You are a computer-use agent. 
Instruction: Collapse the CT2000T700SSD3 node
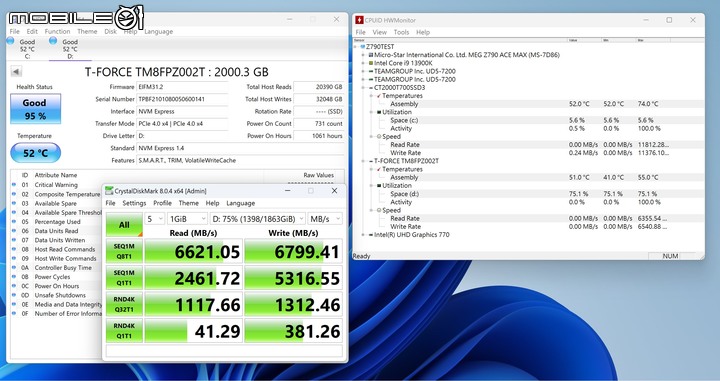click(x=364, y=88)
